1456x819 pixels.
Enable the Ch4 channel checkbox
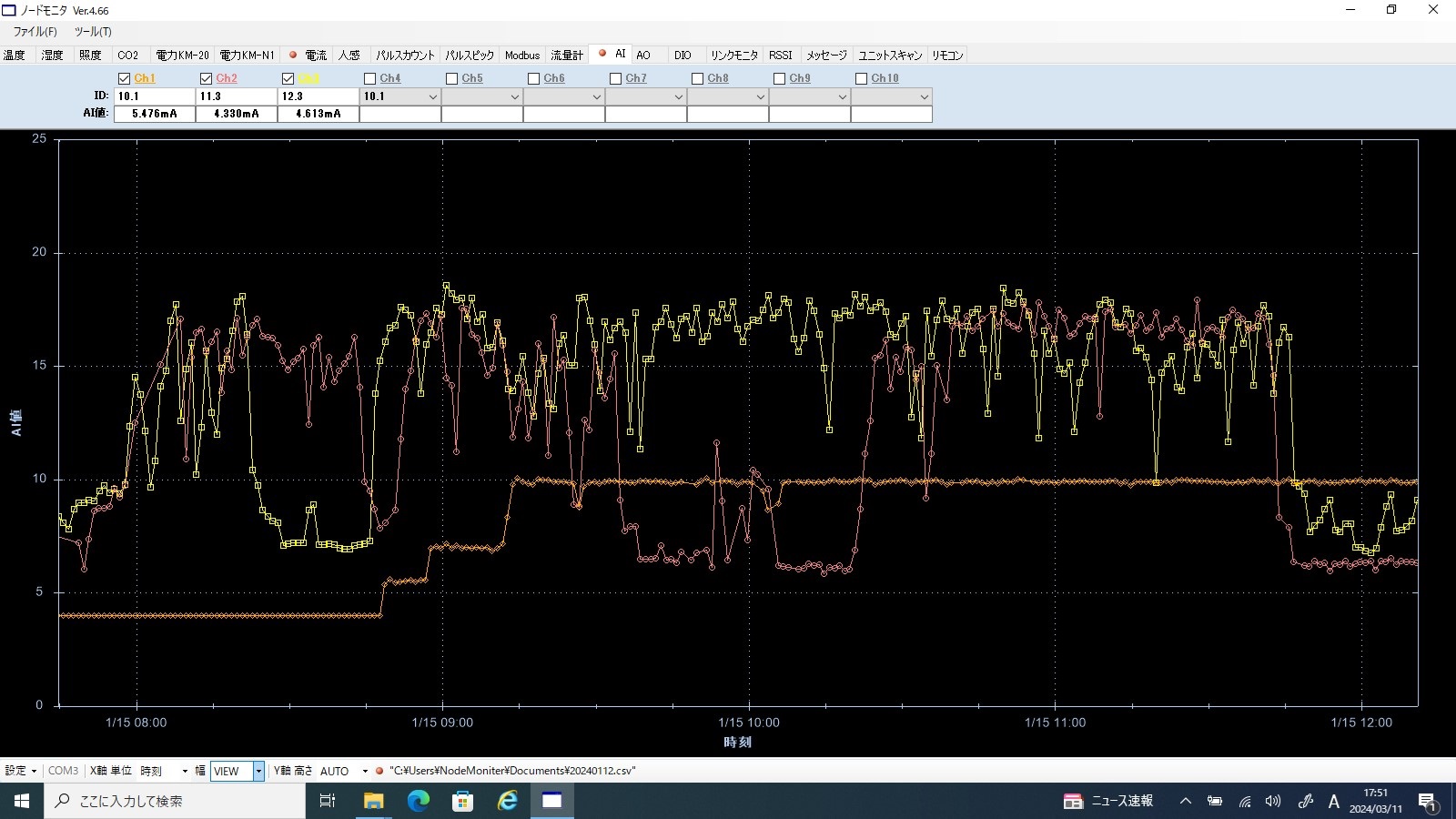(370, 79)
